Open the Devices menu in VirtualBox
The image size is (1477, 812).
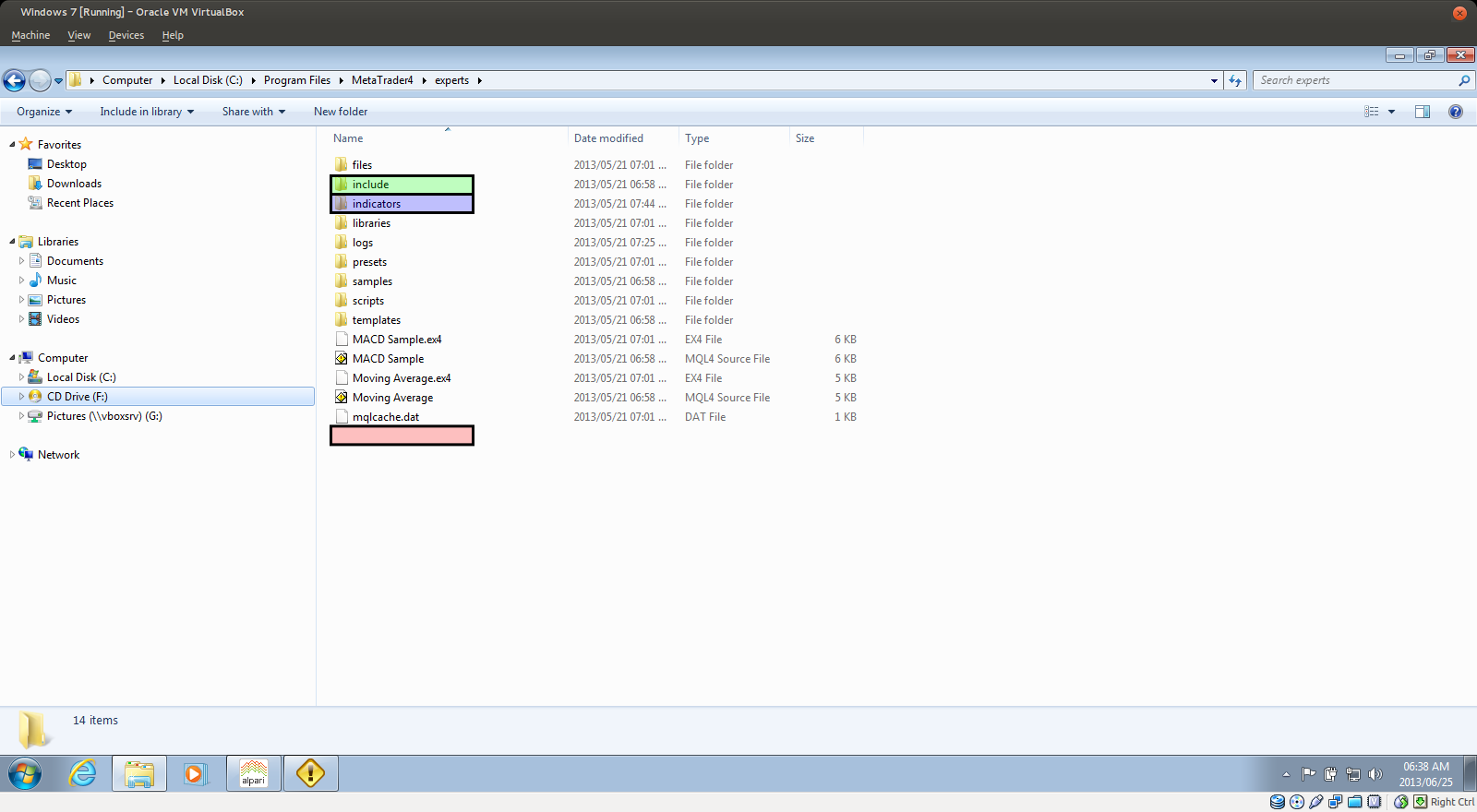click(126, 35)
